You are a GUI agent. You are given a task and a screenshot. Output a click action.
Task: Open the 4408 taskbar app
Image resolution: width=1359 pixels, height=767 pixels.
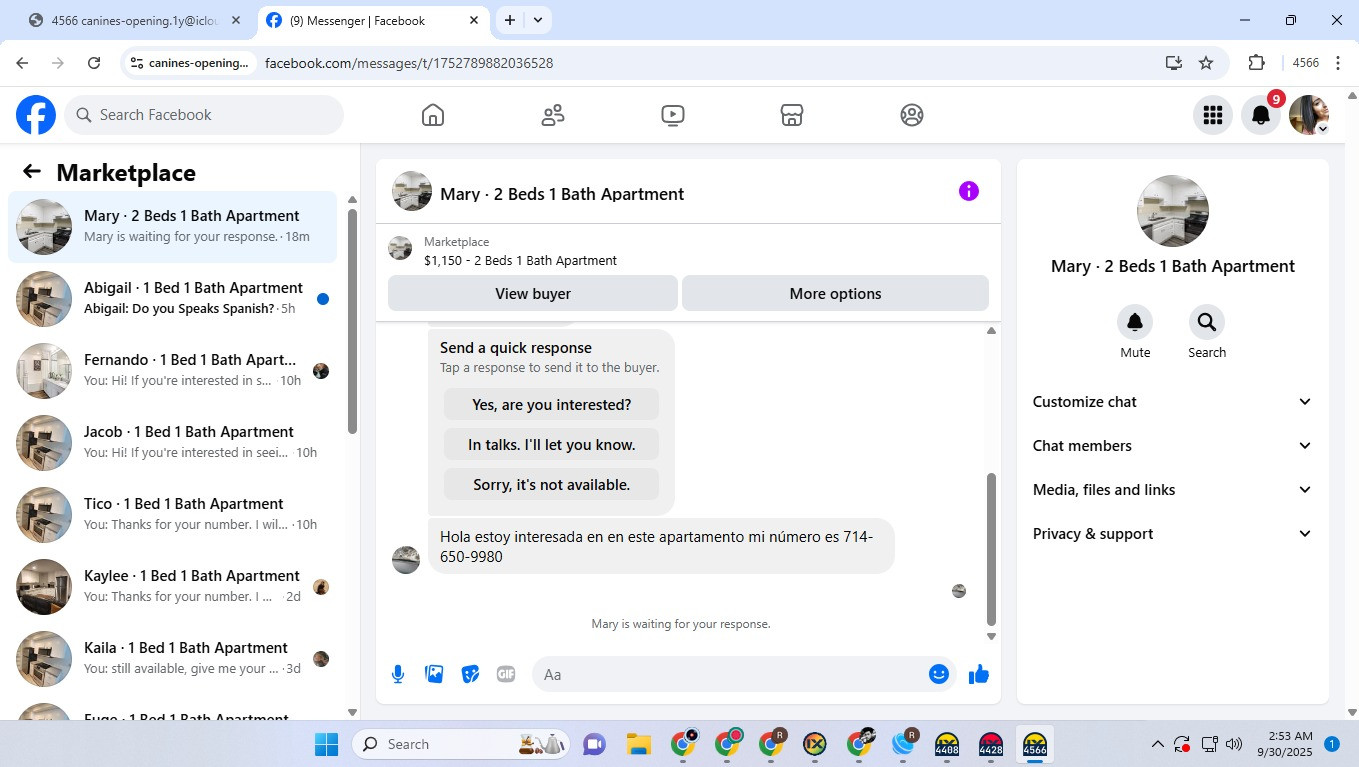click(947, 744)
